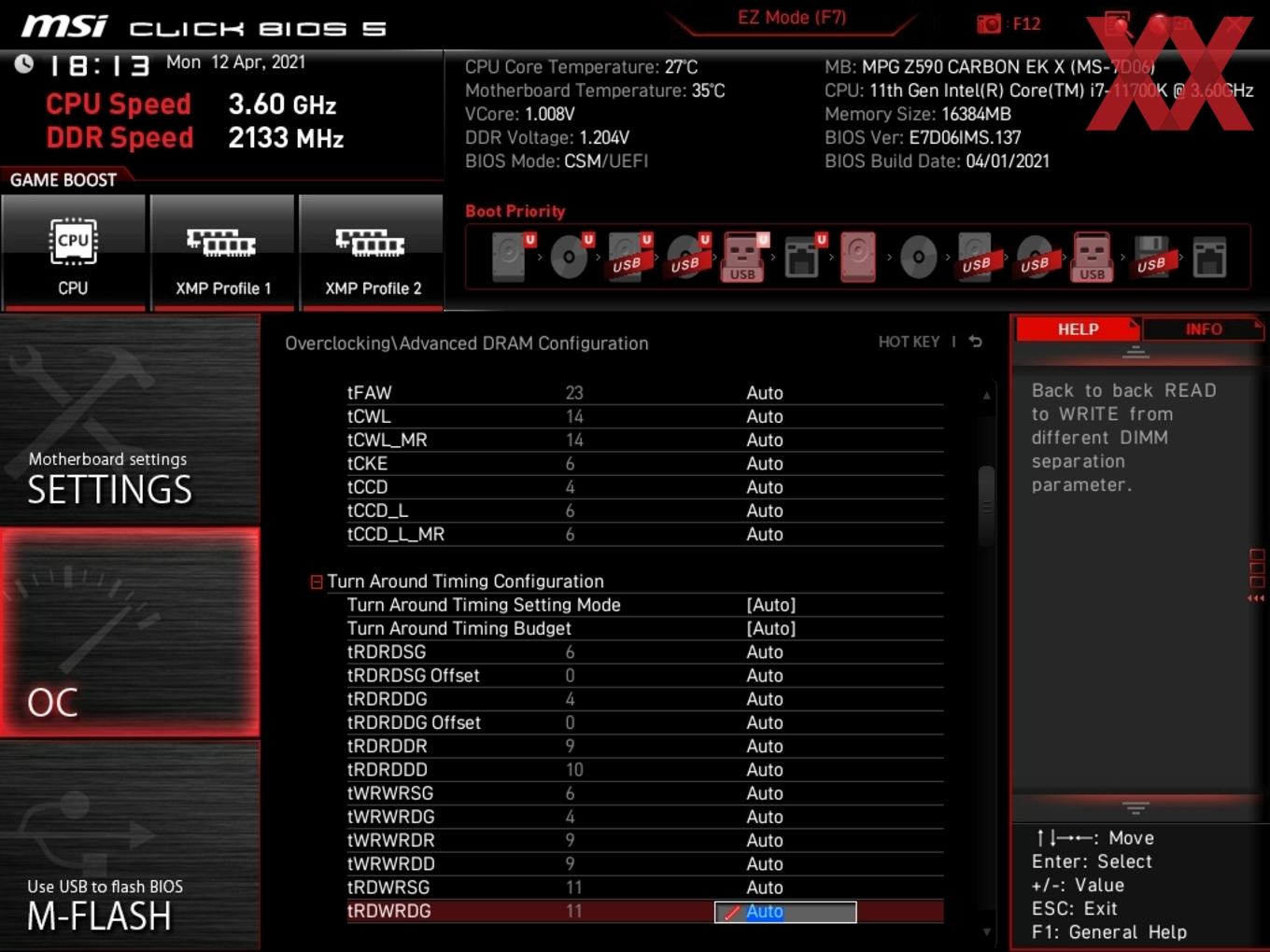The image size is (1270, 952).
Task: Click the clock icon beside the time
Action: (24, 63)
